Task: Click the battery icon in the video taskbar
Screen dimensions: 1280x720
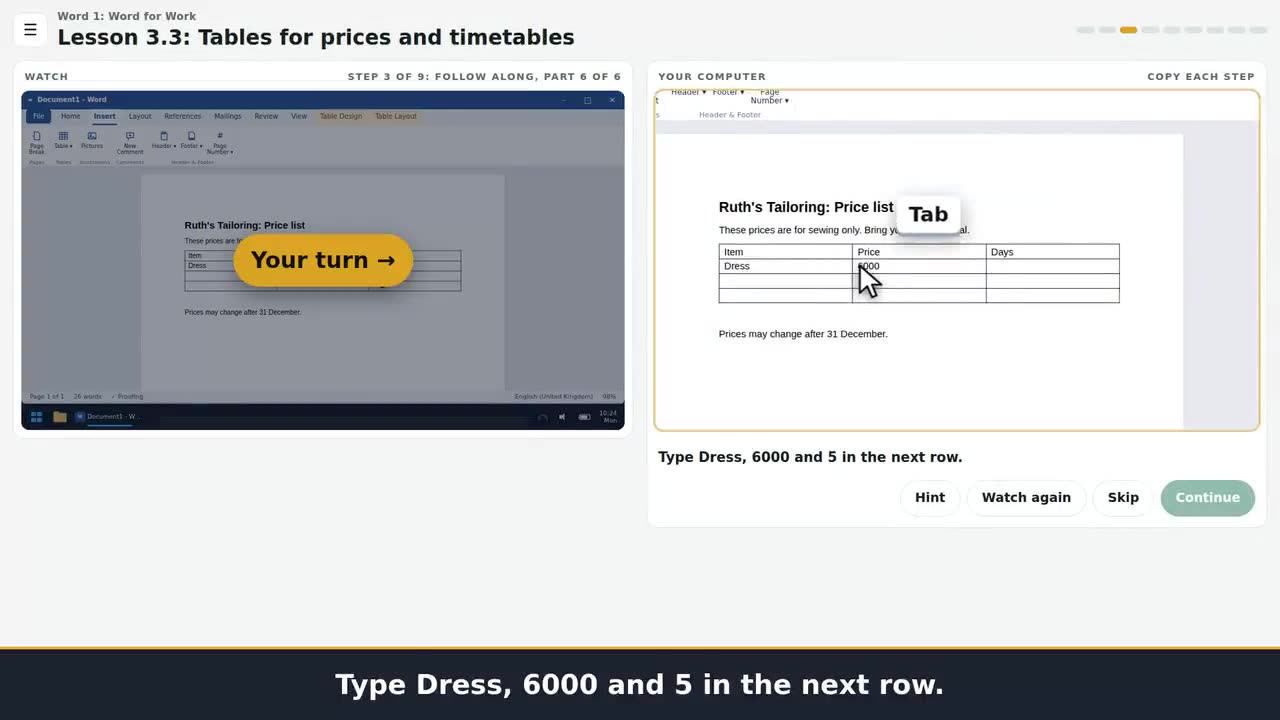Action: (584, 417)
